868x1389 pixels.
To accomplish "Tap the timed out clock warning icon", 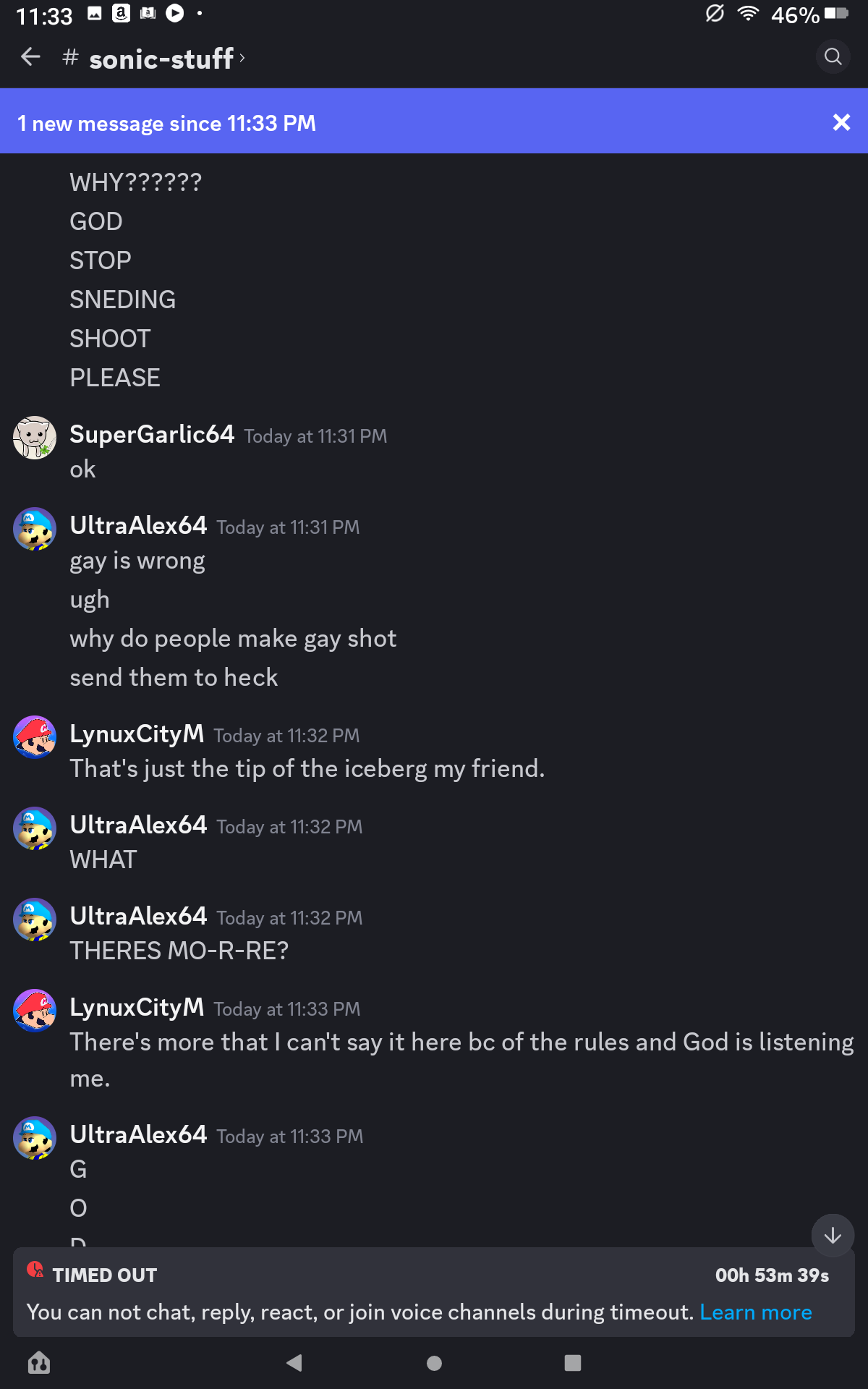I will click(35, 1270).
